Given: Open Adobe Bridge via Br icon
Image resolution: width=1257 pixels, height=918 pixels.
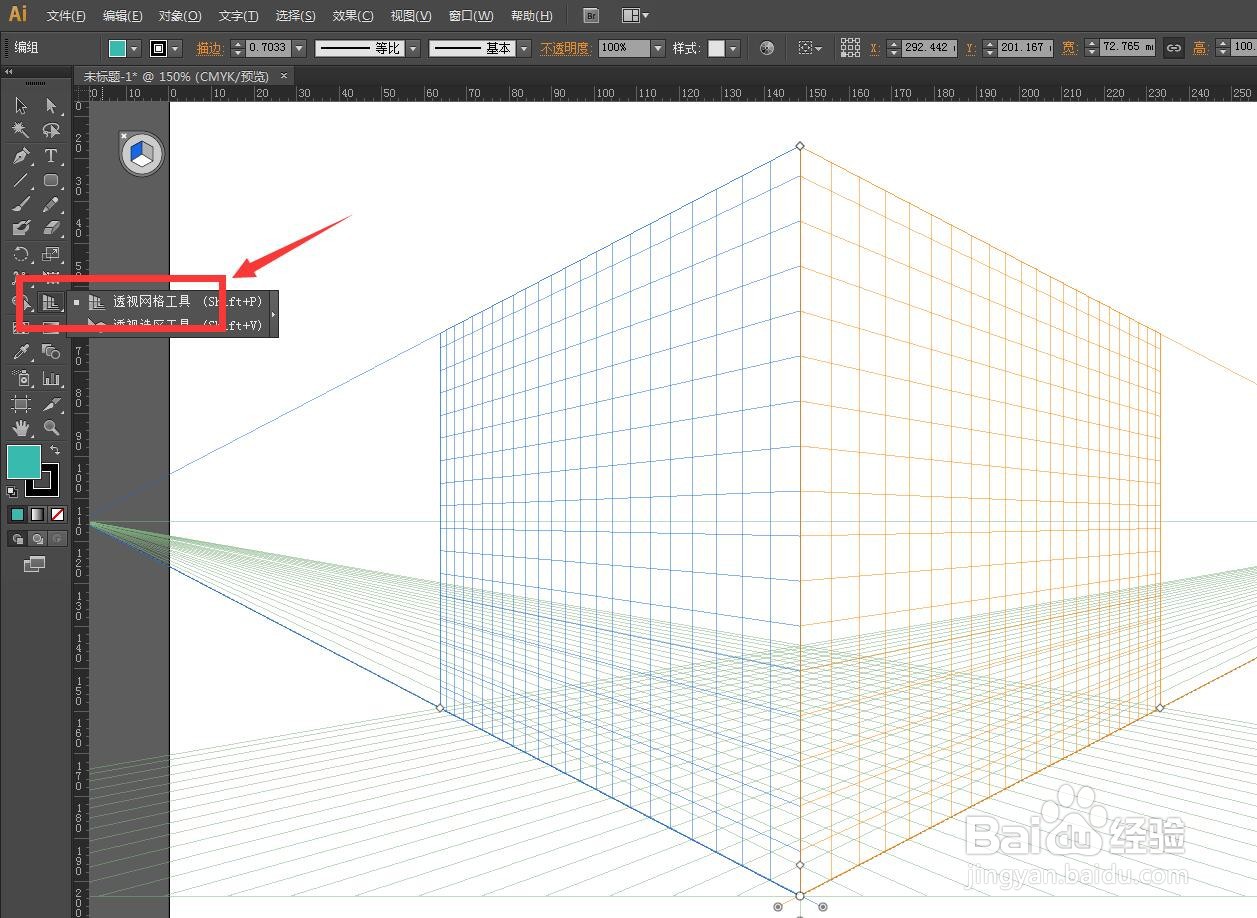Looking at the screenshot, I should (591, 16).
